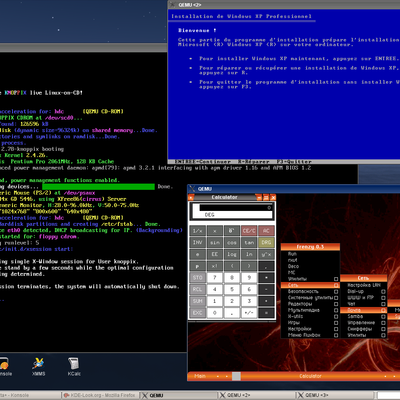This screenshot has height=400, width=400.
Task: Click the STO memory key on the Calculator
Action: point(198,277)
